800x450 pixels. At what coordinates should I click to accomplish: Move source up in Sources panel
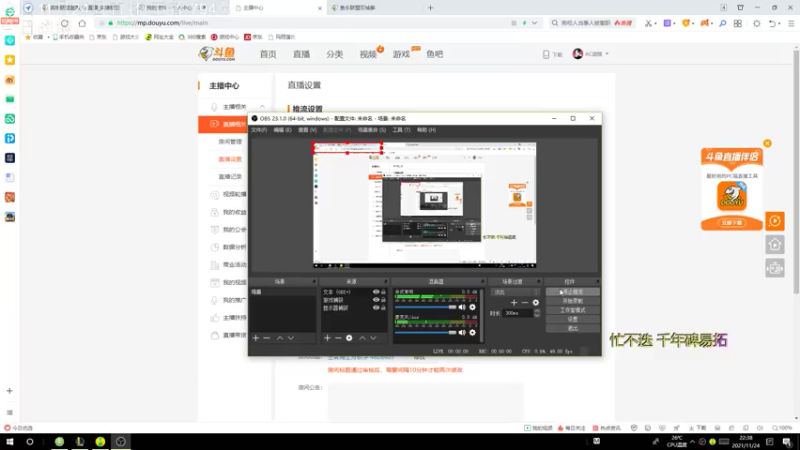click(x=362, y=338)
